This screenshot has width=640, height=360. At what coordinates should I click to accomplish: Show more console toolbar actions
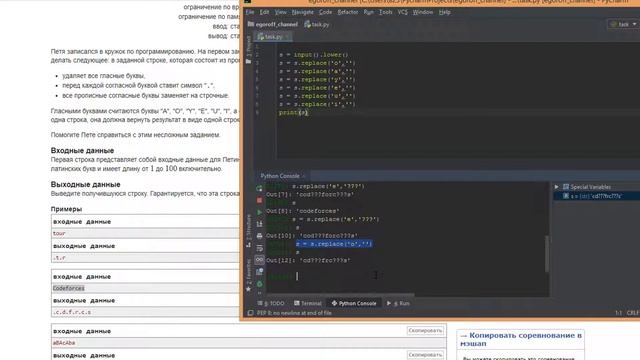(x=259, y=293)
